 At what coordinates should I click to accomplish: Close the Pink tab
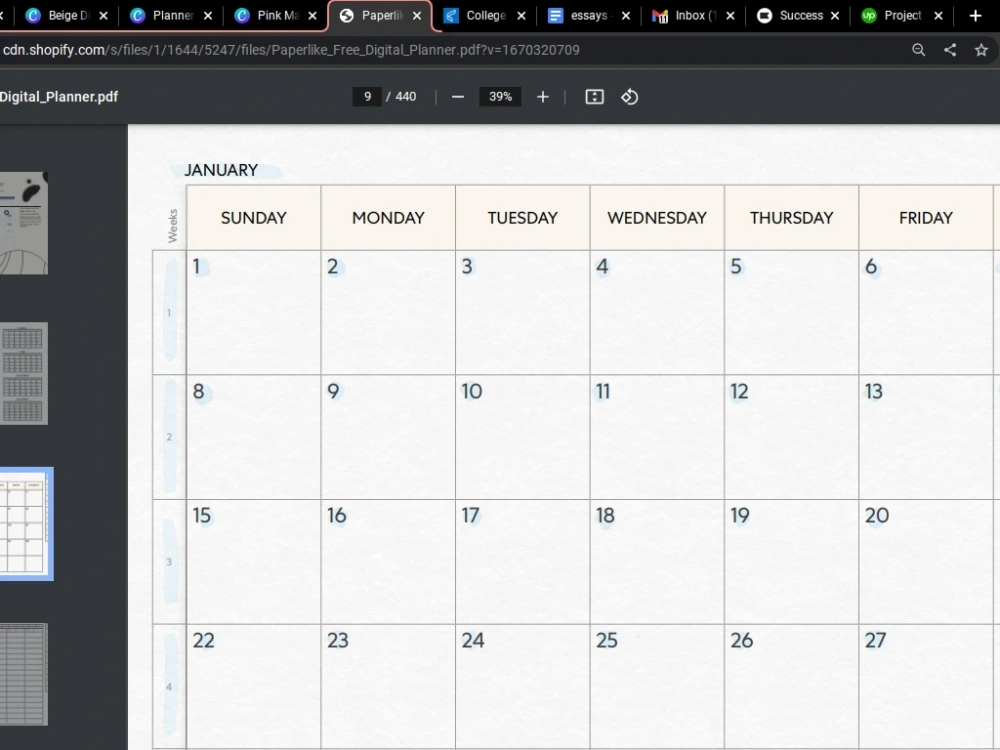[x=312, y=15]
